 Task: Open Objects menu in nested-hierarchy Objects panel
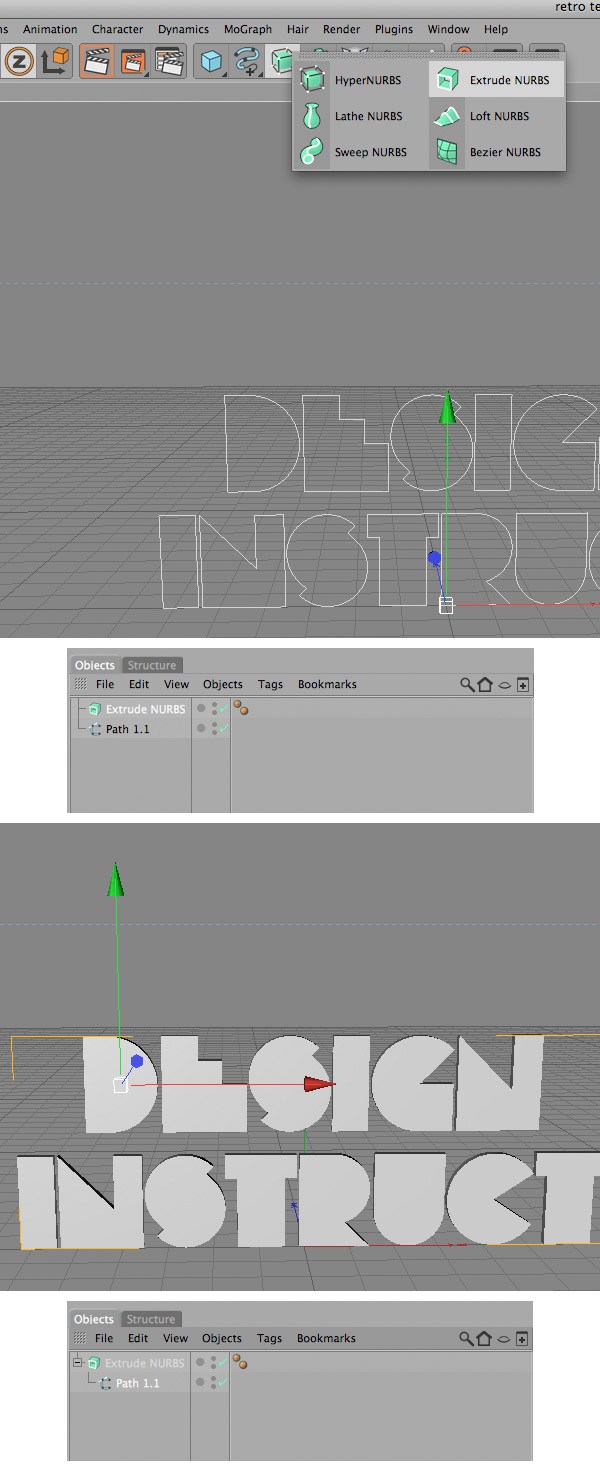[222, 1338]
